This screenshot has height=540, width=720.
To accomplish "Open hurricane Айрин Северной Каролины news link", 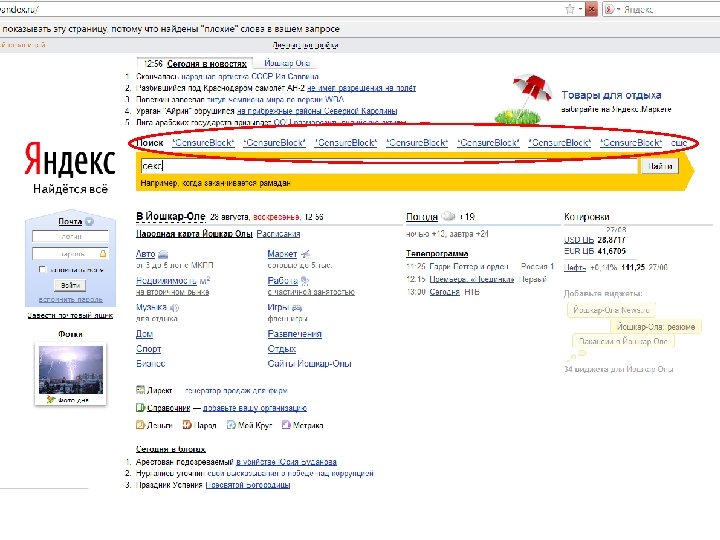I will 317,111.
